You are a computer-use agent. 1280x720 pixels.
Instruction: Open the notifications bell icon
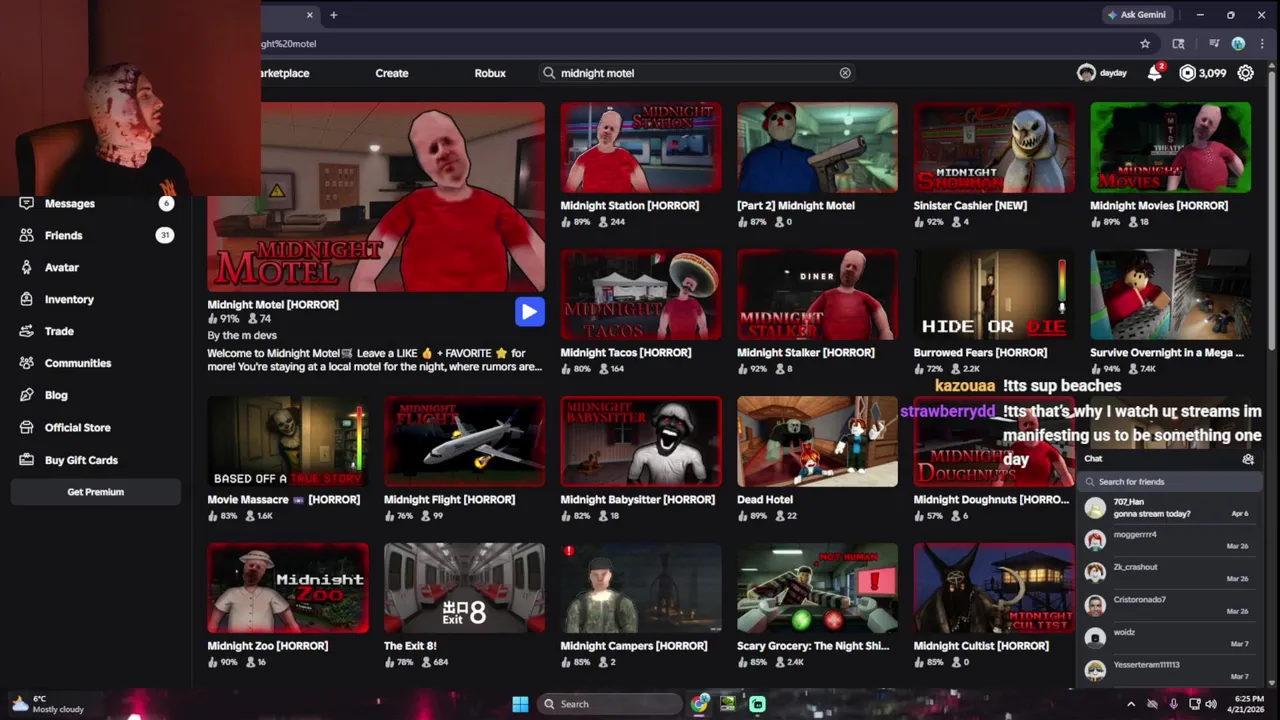pyautogui.click(x=1155, y=73)
